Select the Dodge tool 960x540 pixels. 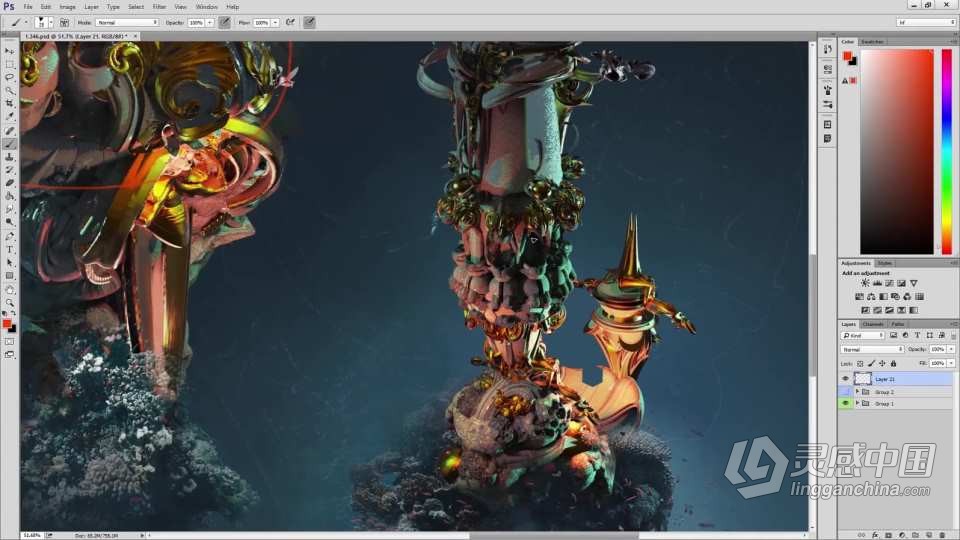click(9, 222)
